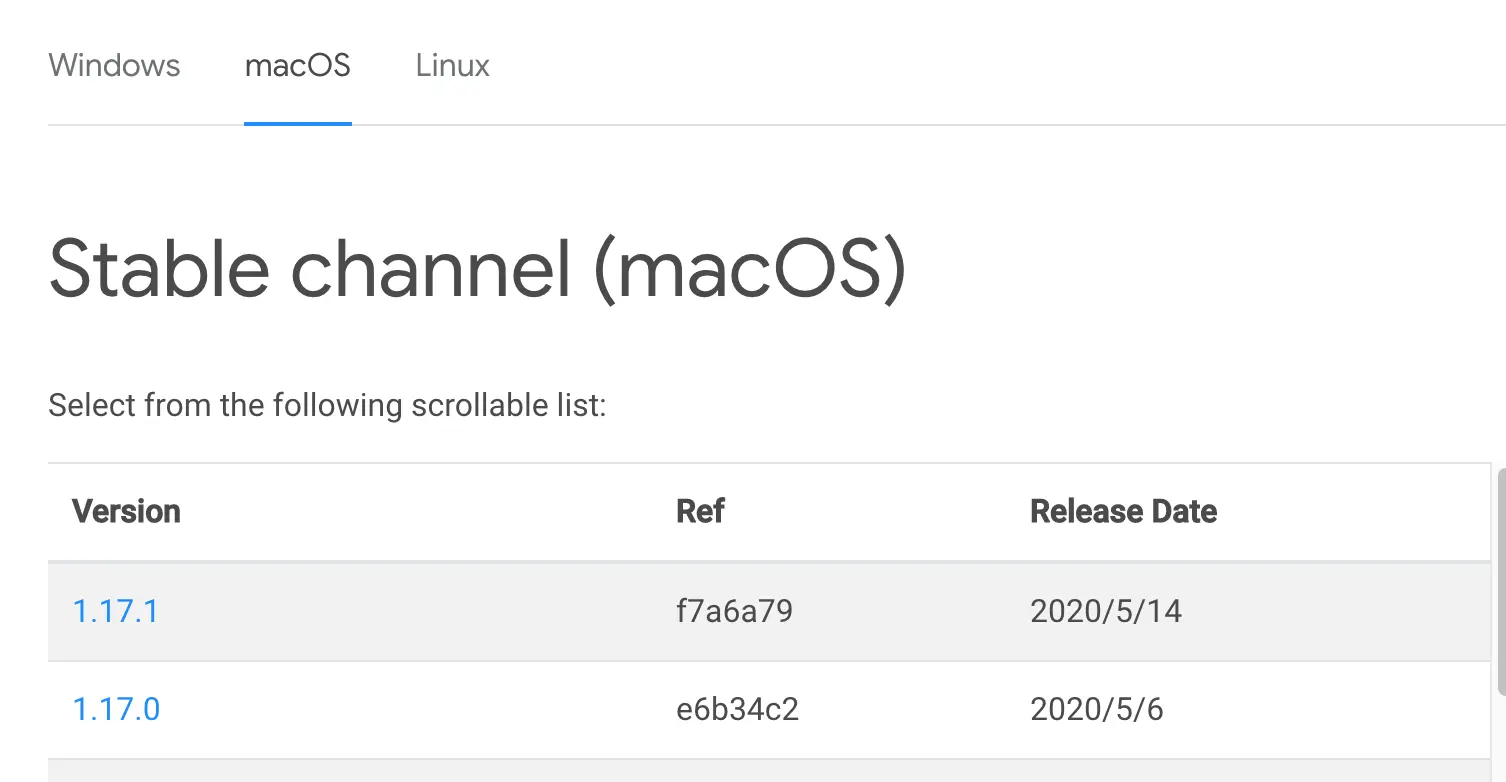Click the 'Select from the following scrollable list' text

pyautogui.click(x=327, y=406)
